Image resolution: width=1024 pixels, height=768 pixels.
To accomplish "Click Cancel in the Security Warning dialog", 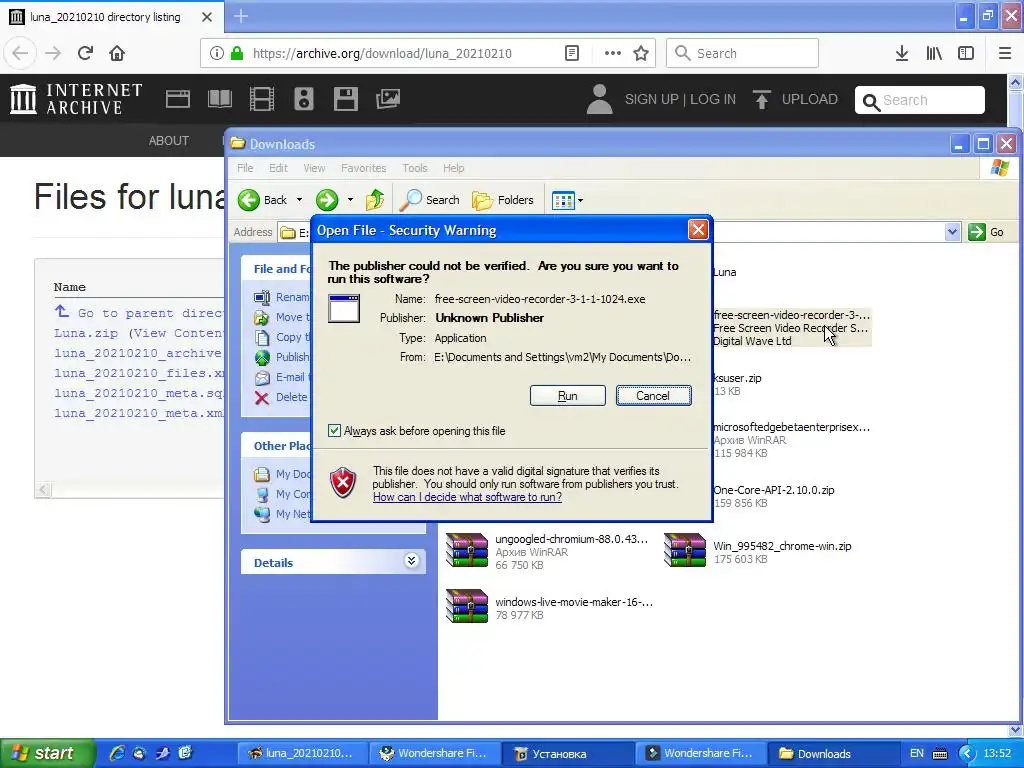I will pos(653,396).
